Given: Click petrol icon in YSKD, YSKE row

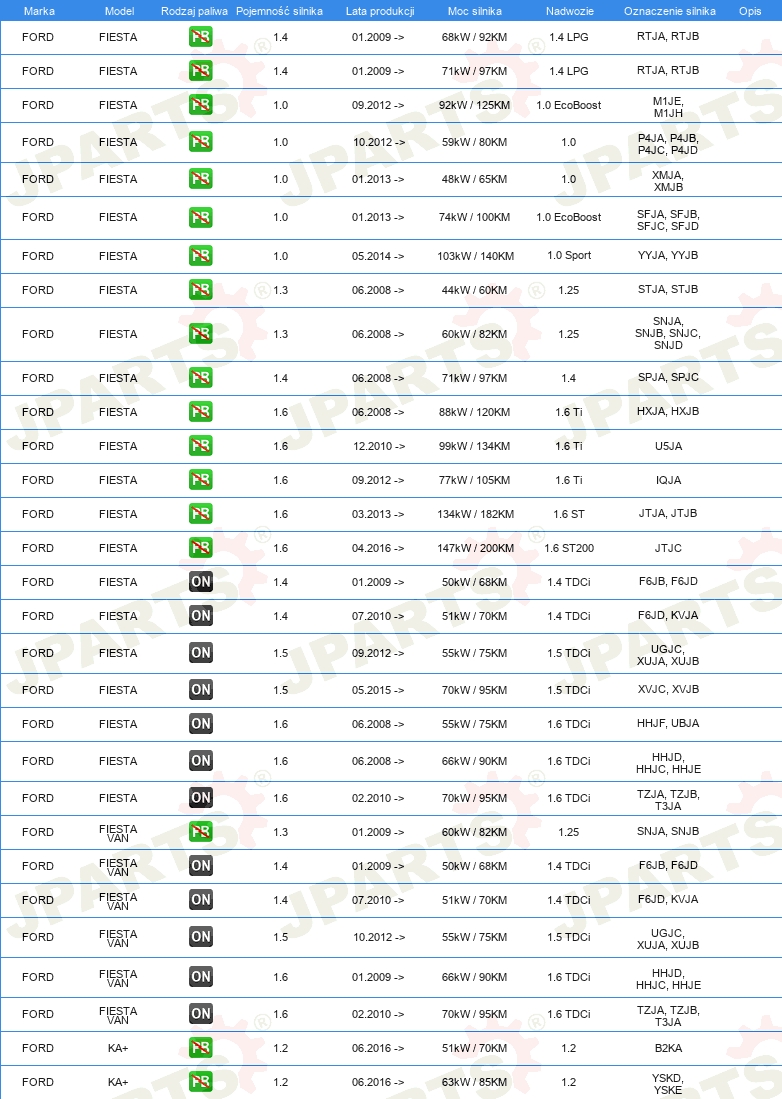Looking at the screenshot, I should coord(200,1082).
